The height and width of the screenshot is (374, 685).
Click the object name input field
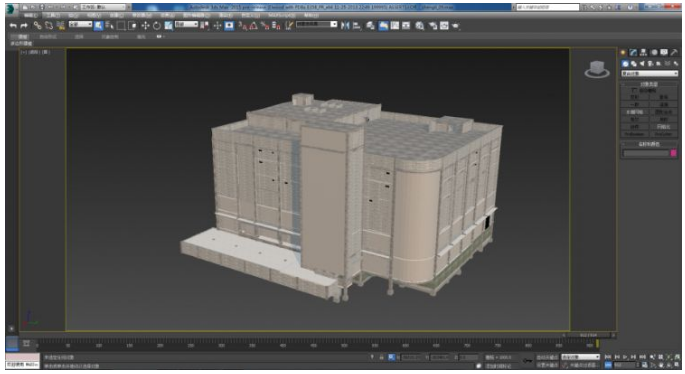[x=646, y=153]
